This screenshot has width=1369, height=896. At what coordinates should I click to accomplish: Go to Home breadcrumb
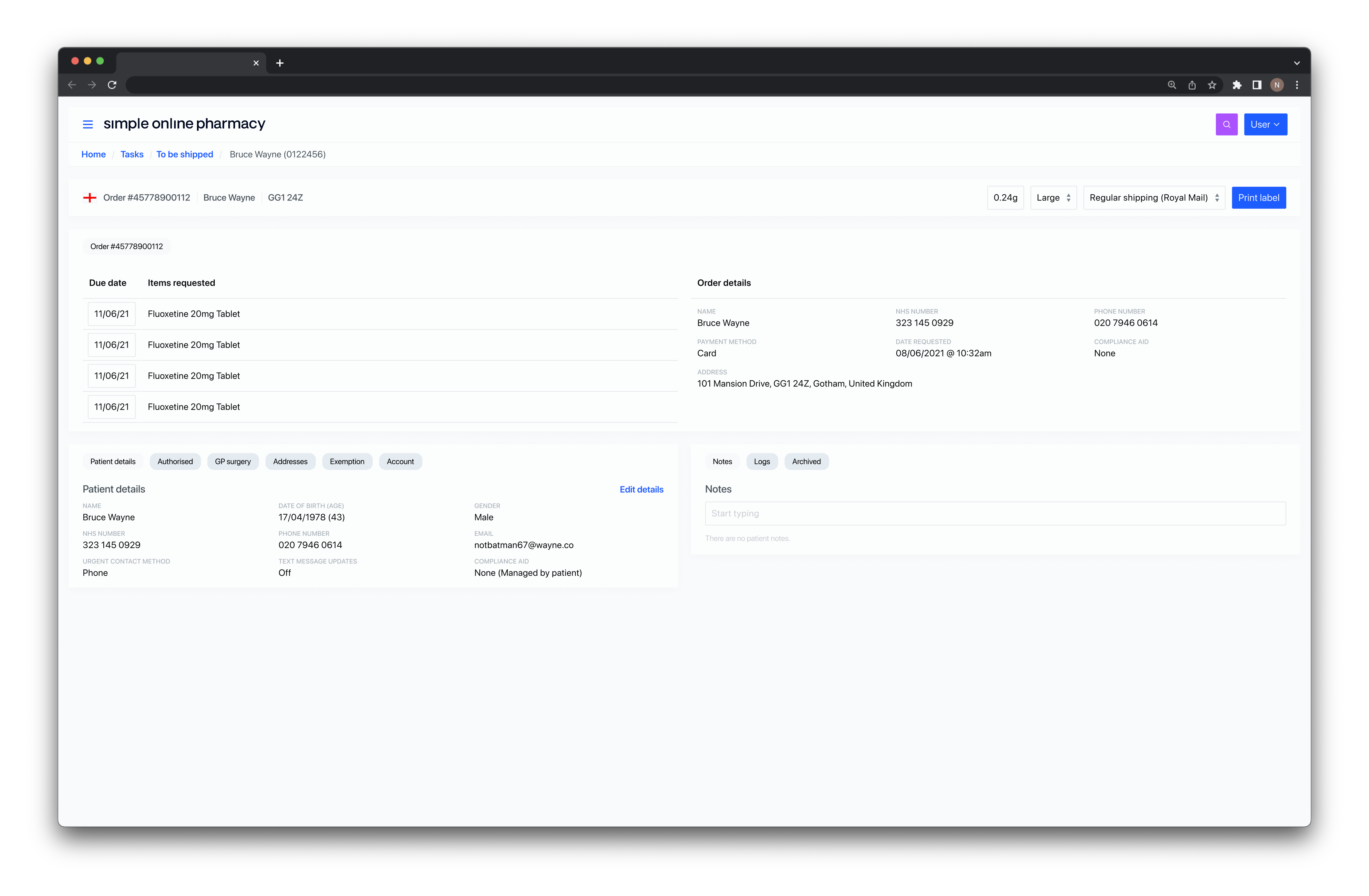point(93,154)
